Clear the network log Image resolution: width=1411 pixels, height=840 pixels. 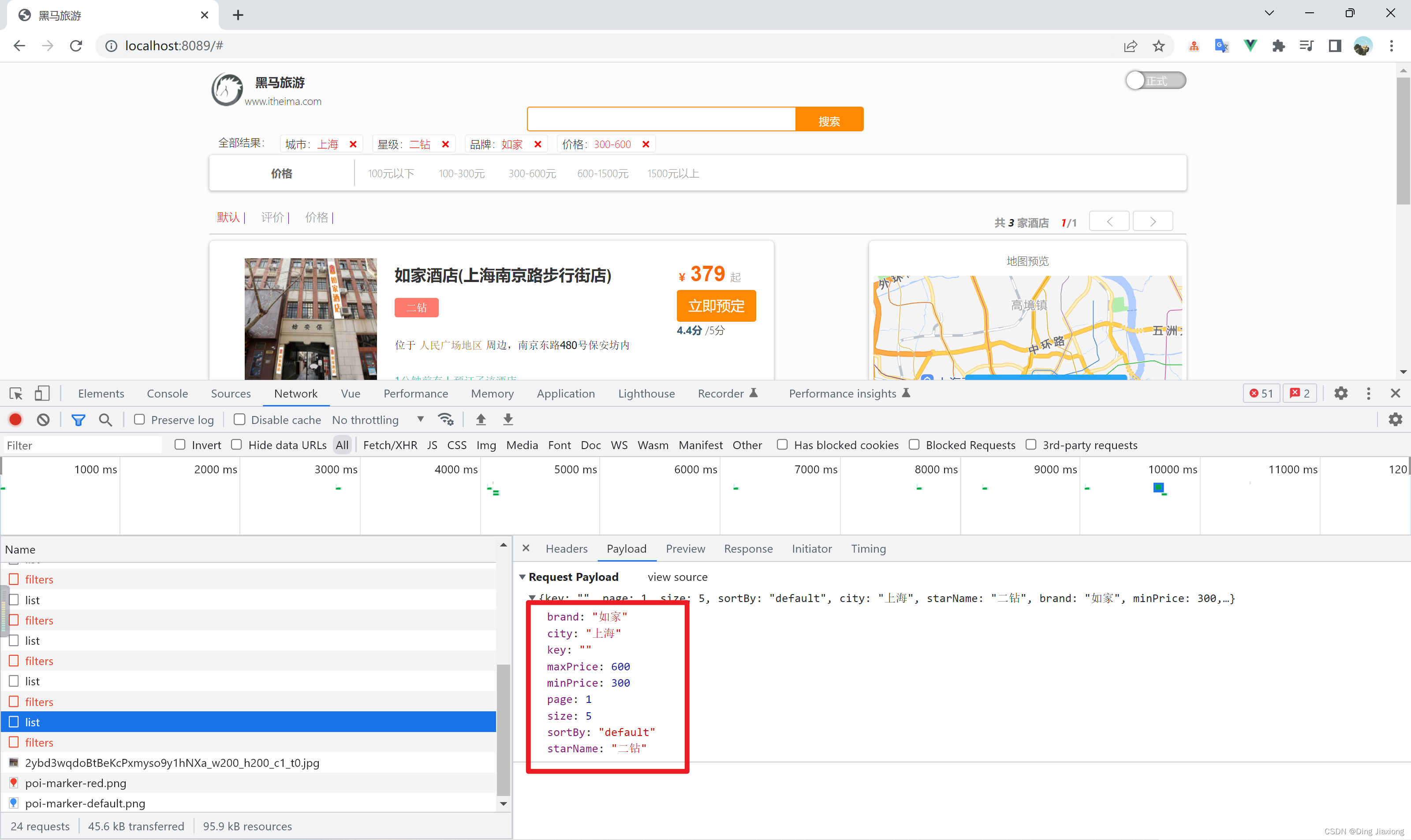point(43,420)
